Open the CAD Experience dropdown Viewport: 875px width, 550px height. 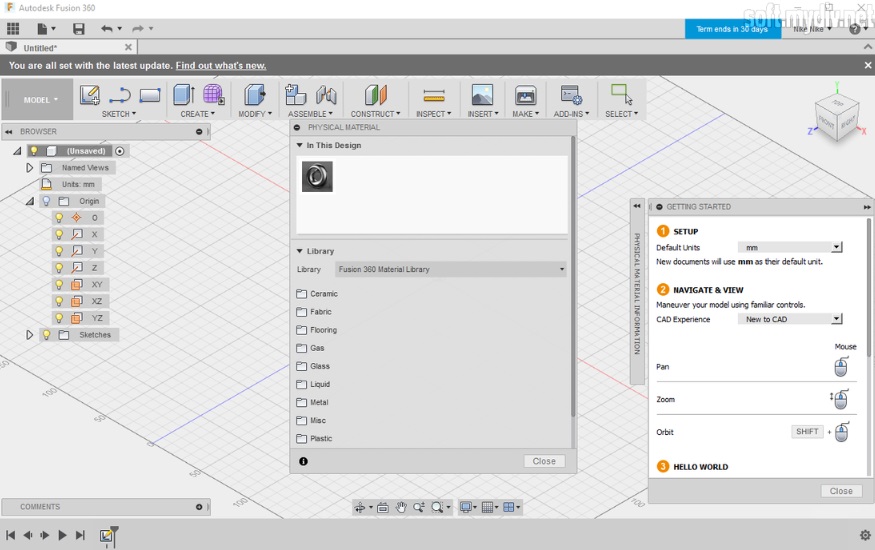pos(790,319)
